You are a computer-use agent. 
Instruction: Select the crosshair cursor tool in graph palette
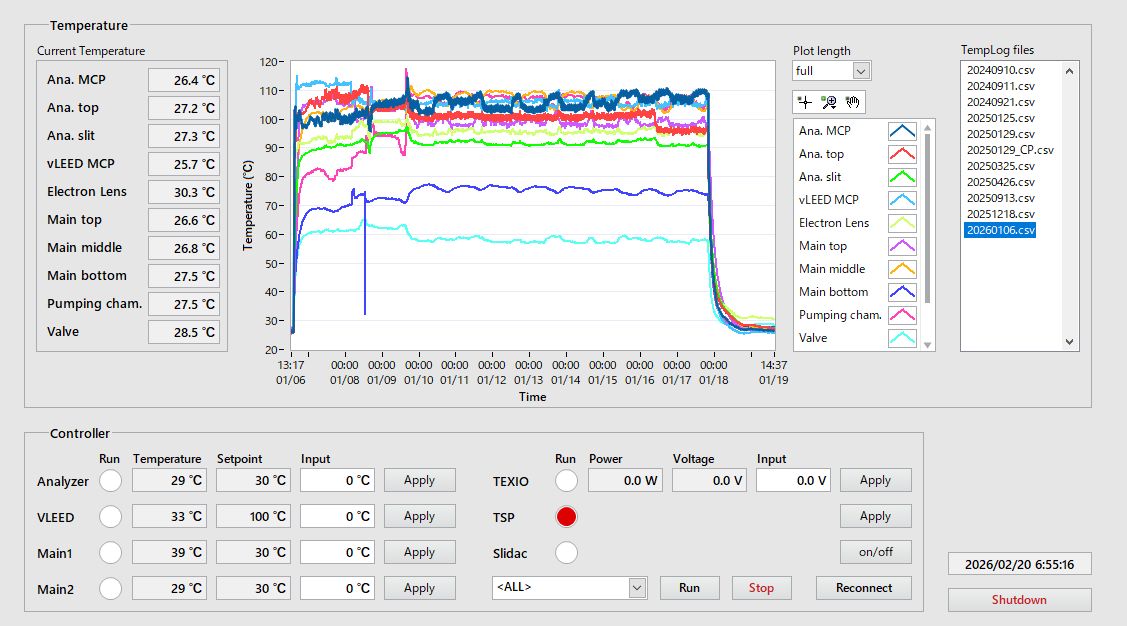[x=805, y=102]
